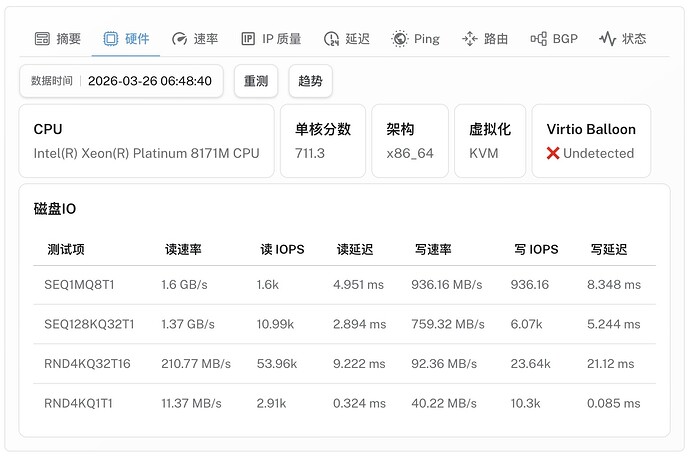
Task: Click the Ping globe icon
Action: pos(400,39)
